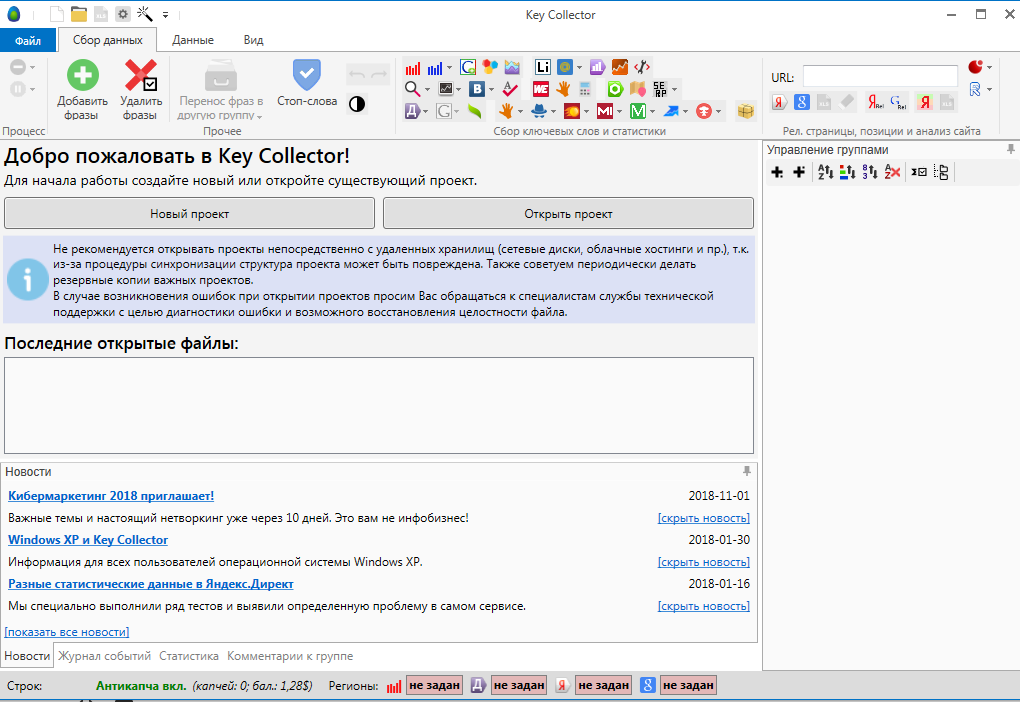Open the SERP icon dropdown arrow
Screen dimensions: 1020x702
675,90
